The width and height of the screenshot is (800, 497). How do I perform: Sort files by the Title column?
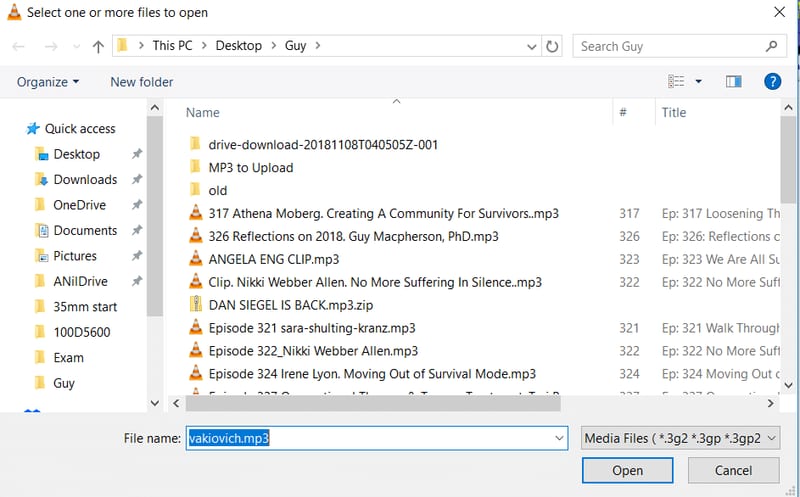673,112
